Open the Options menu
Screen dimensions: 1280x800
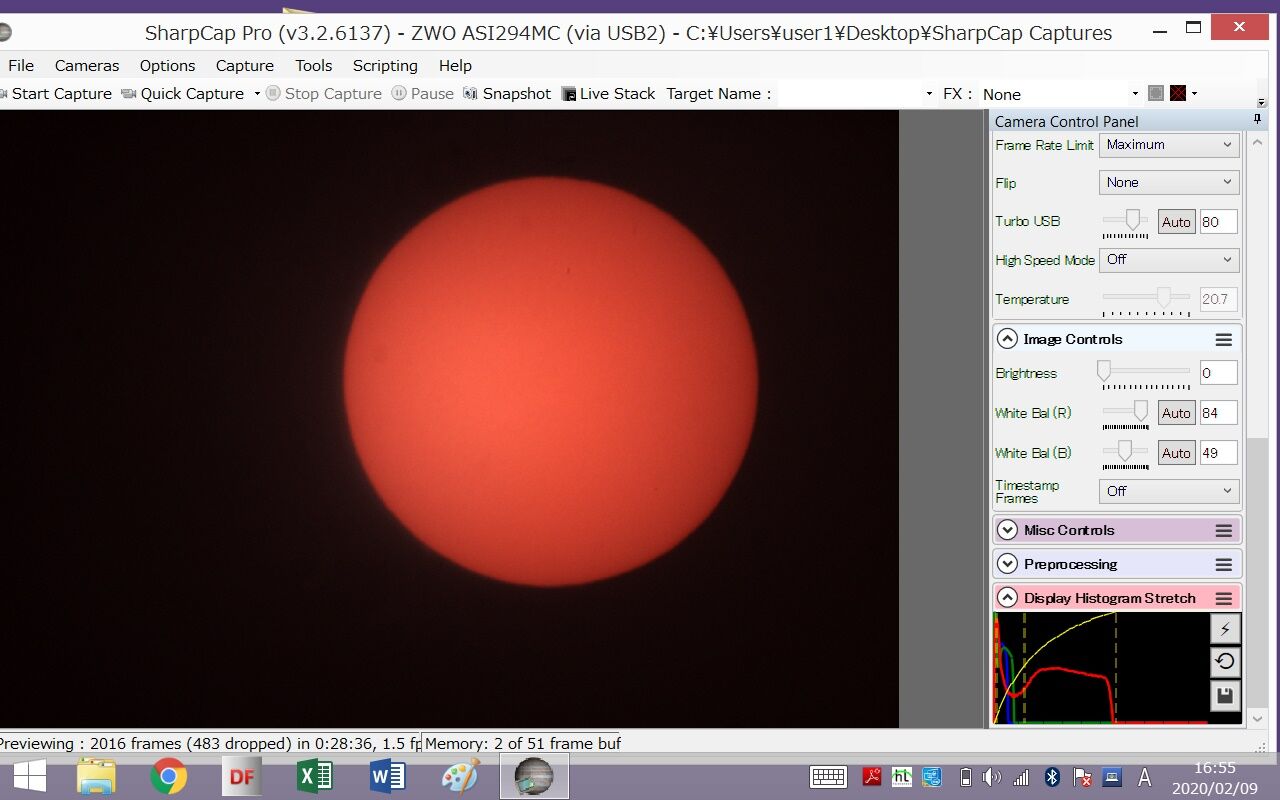[x=167, y=65]
